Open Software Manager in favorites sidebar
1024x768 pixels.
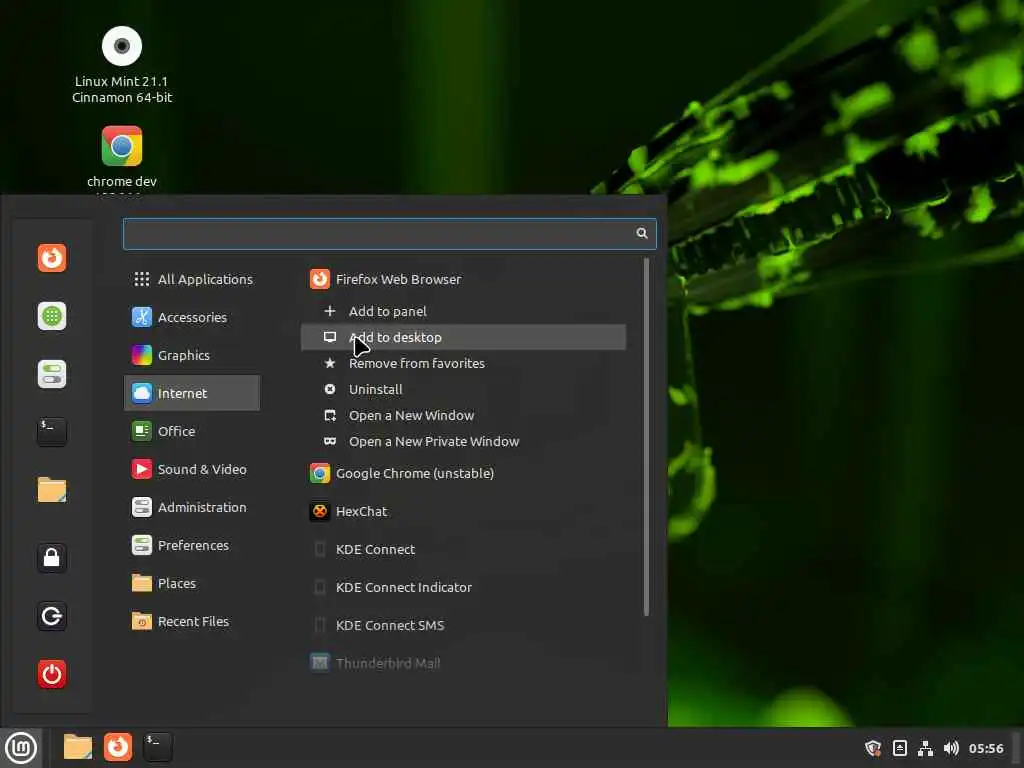coord(52,316)
